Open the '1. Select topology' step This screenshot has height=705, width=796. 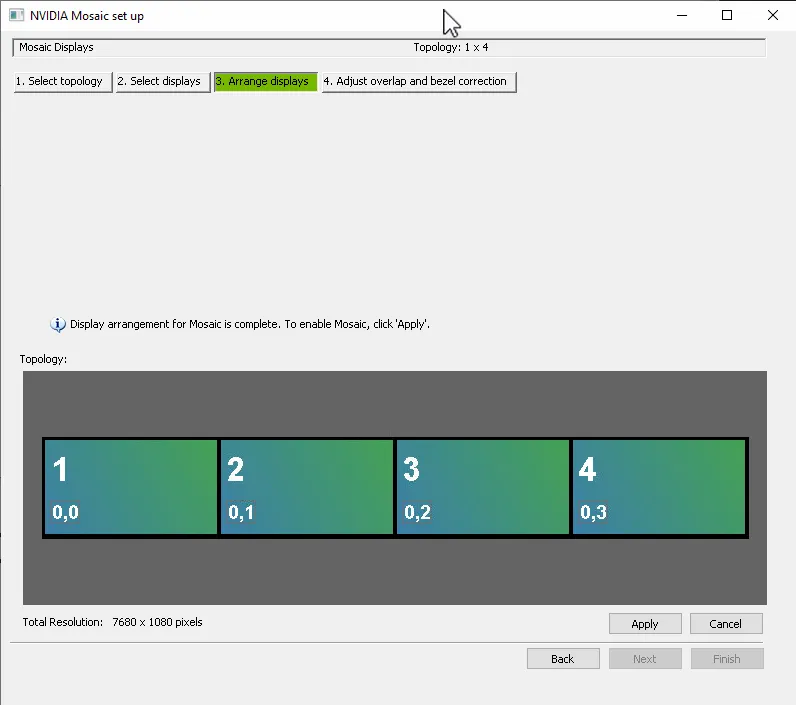[63, 81]
